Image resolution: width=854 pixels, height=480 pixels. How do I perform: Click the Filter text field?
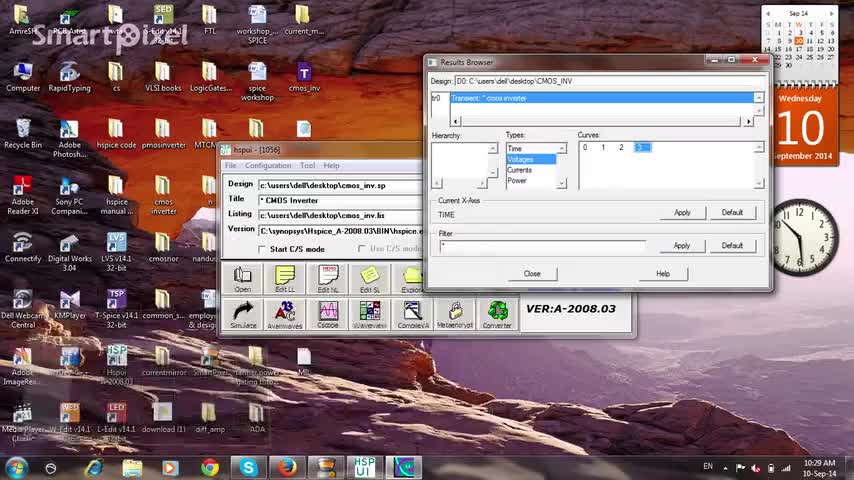pos(541,245)
